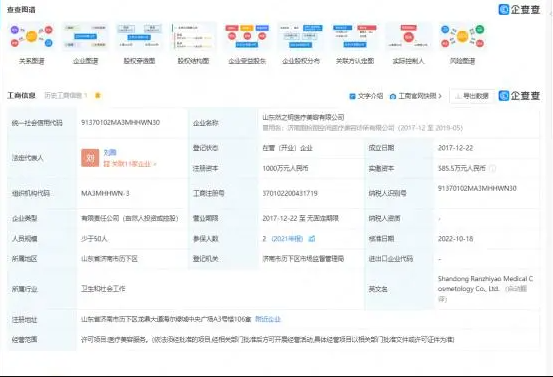Open the 企业股权分布 thumbnail
This screenshot has height=377, width=553.
tap(301, 37)
